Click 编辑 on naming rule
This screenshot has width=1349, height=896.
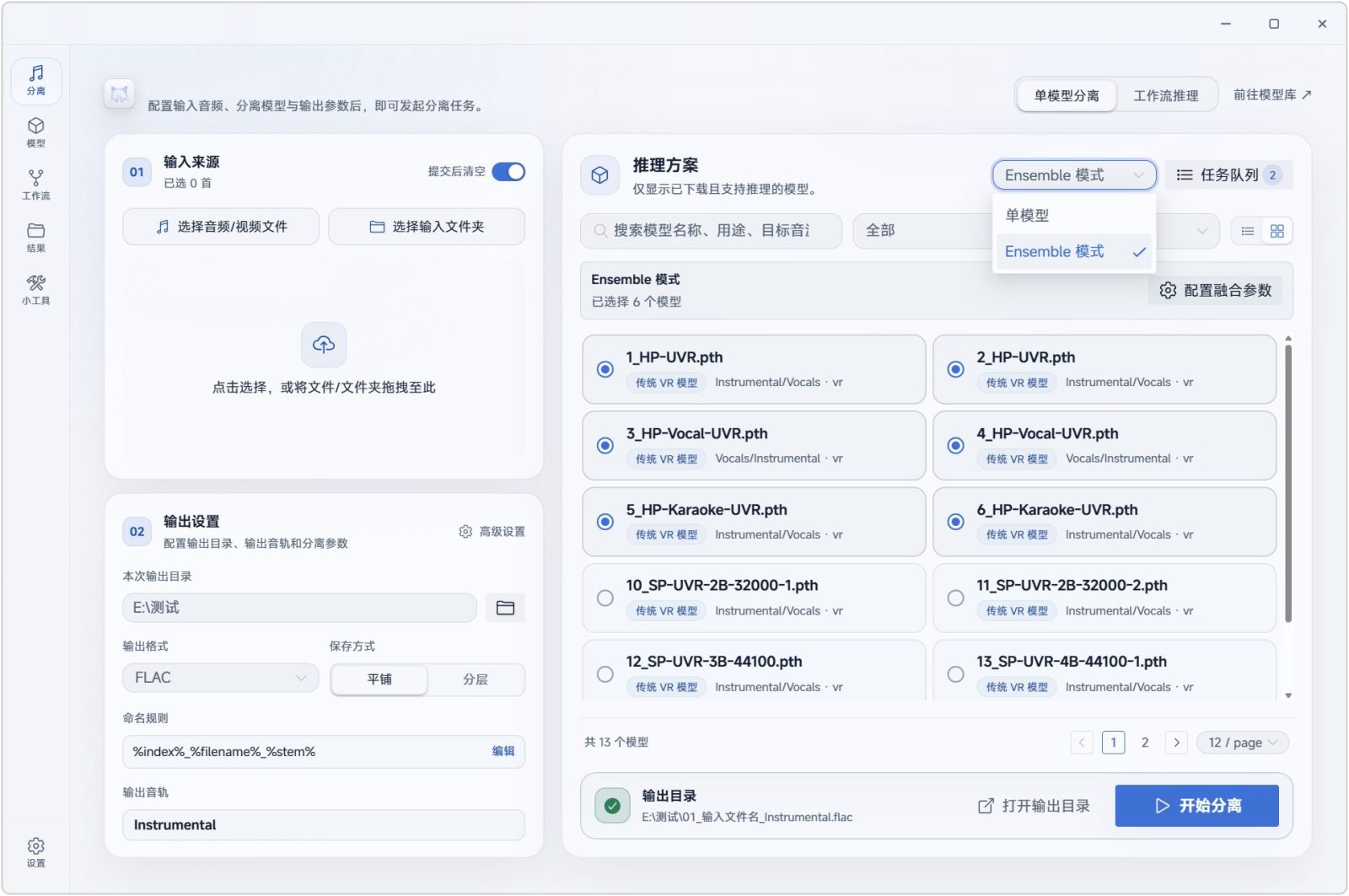click(503, 751)
